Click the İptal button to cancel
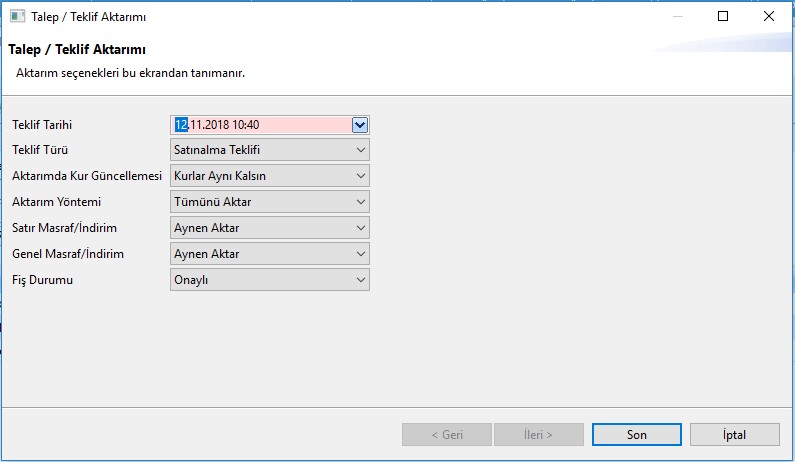Viewport: 795px width, 462px height. [x=734, y=435]
